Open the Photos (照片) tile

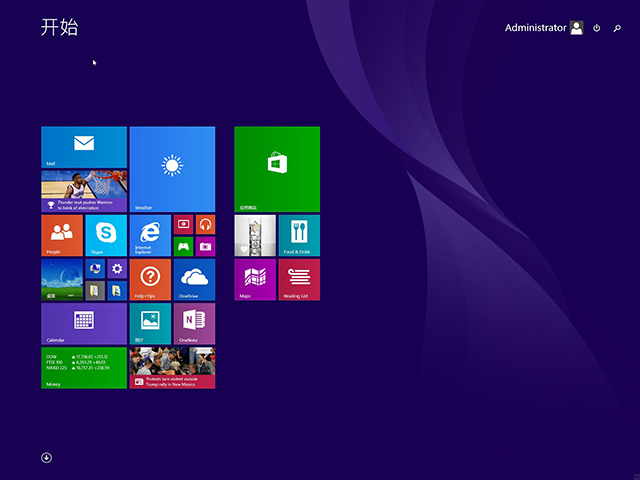[150, 324]
